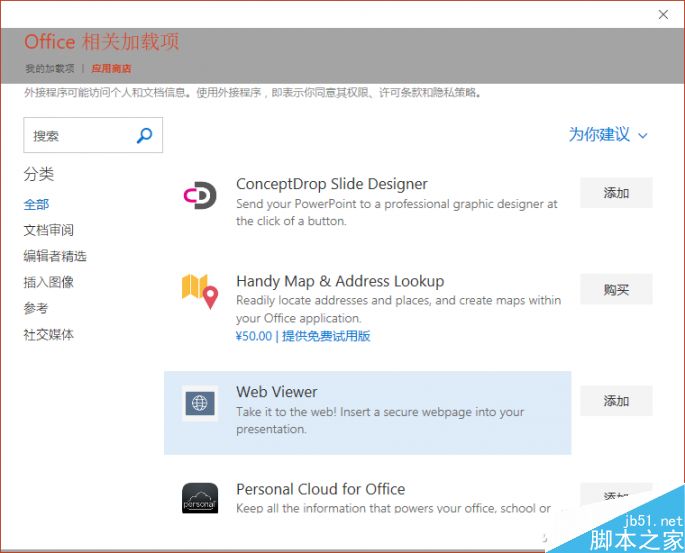Open the Web Viewer title
The image size is (685, 553).
tap(277, 392)
